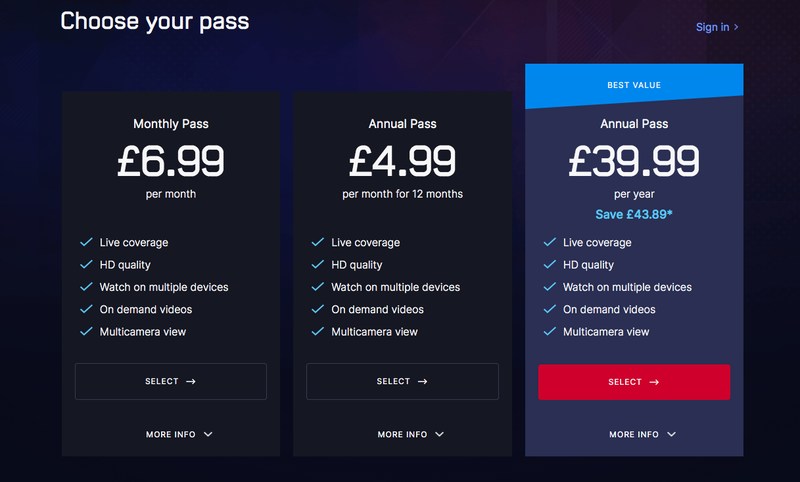
Task: Click the arrow icon in Monthly Pass Select button
Action: coord(190,381)
